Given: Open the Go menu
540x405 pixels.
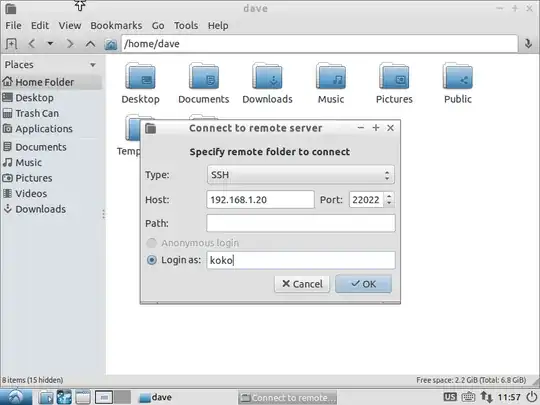Looking at the screenshot, I should tap(158, 25).
